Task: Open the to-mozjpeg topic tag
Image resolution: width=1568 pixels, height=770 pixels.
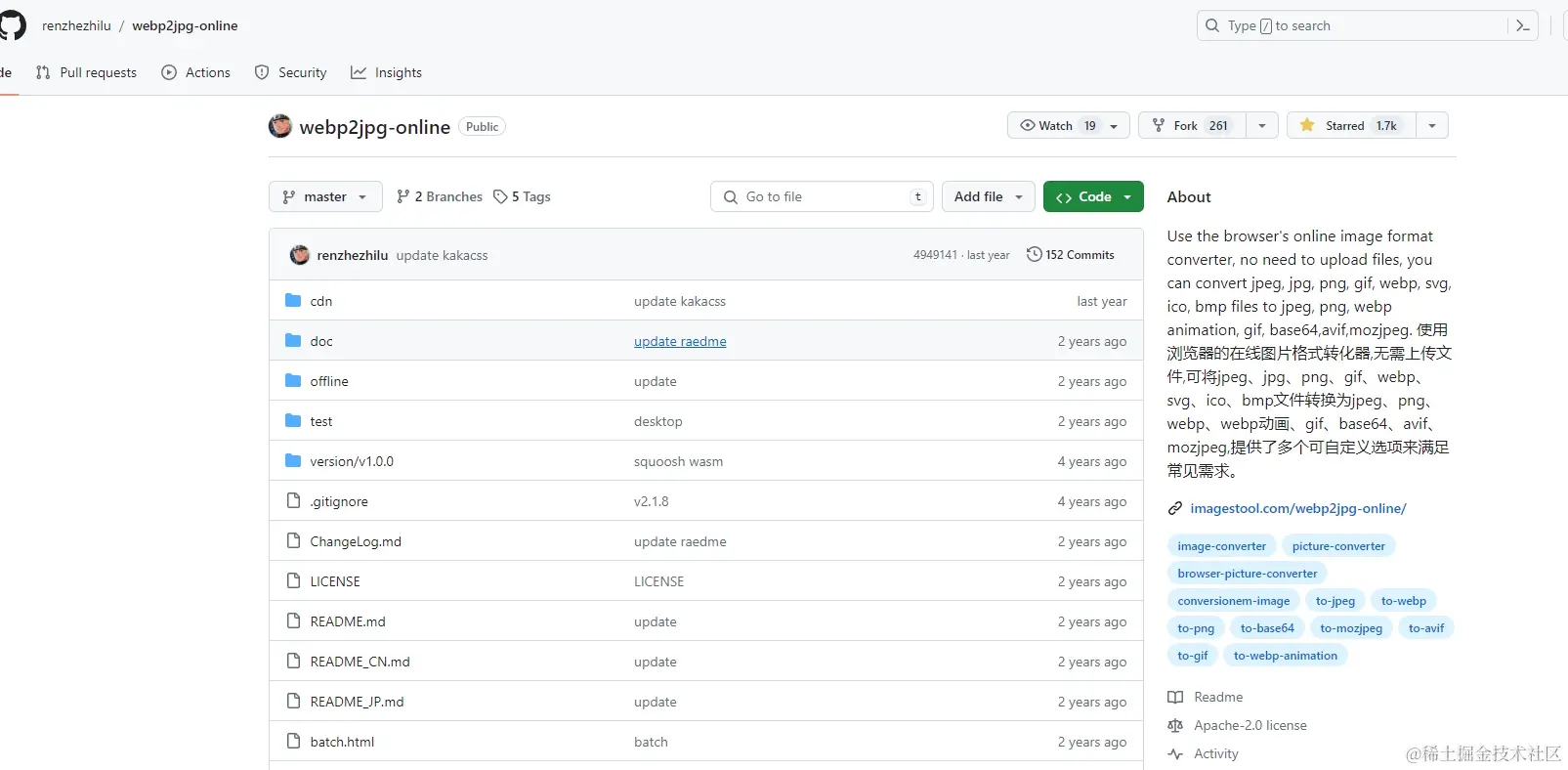Action: [x=1351, y=628]
